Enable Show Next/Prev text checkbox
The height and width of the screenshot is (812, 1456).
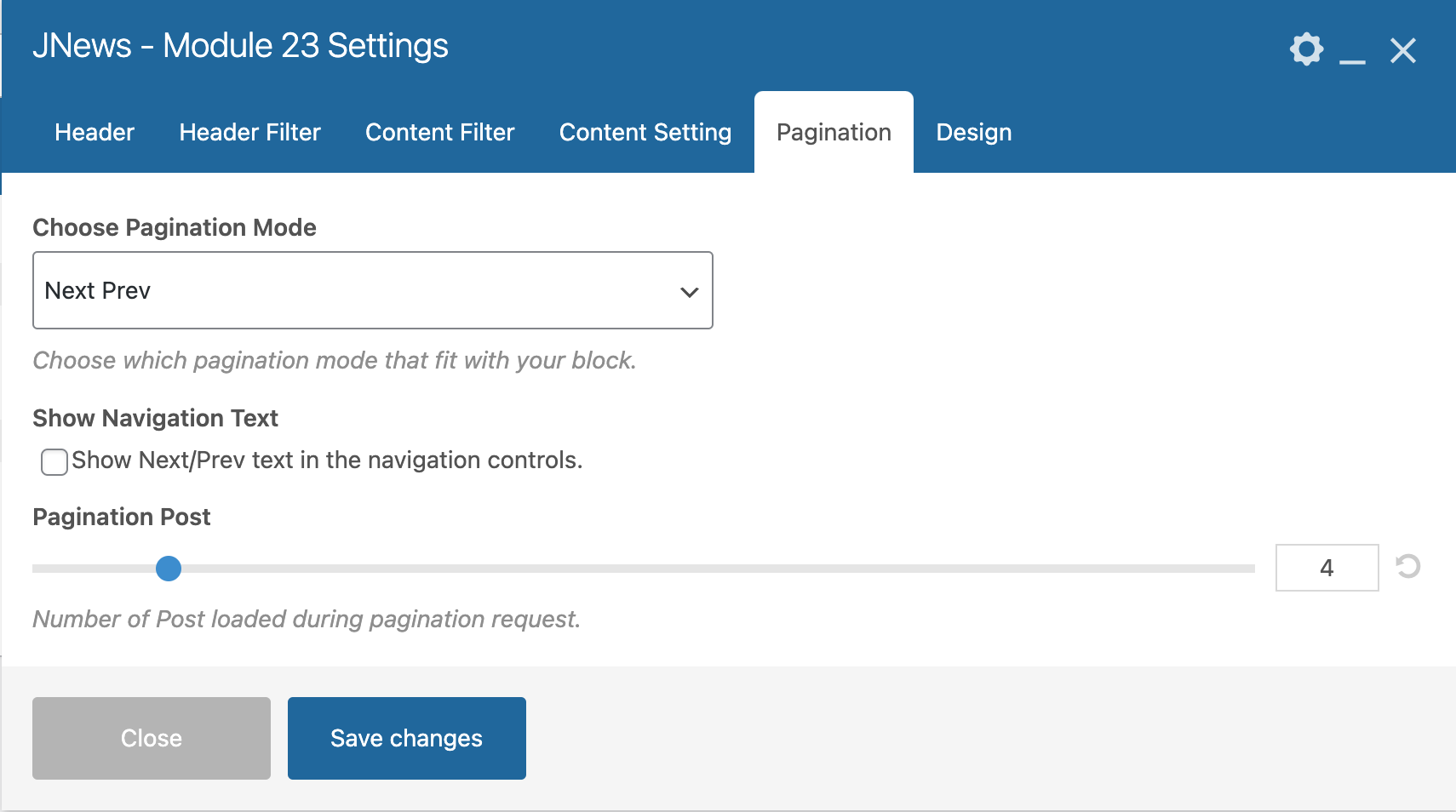pyautogui.click(x=54, y=461)
